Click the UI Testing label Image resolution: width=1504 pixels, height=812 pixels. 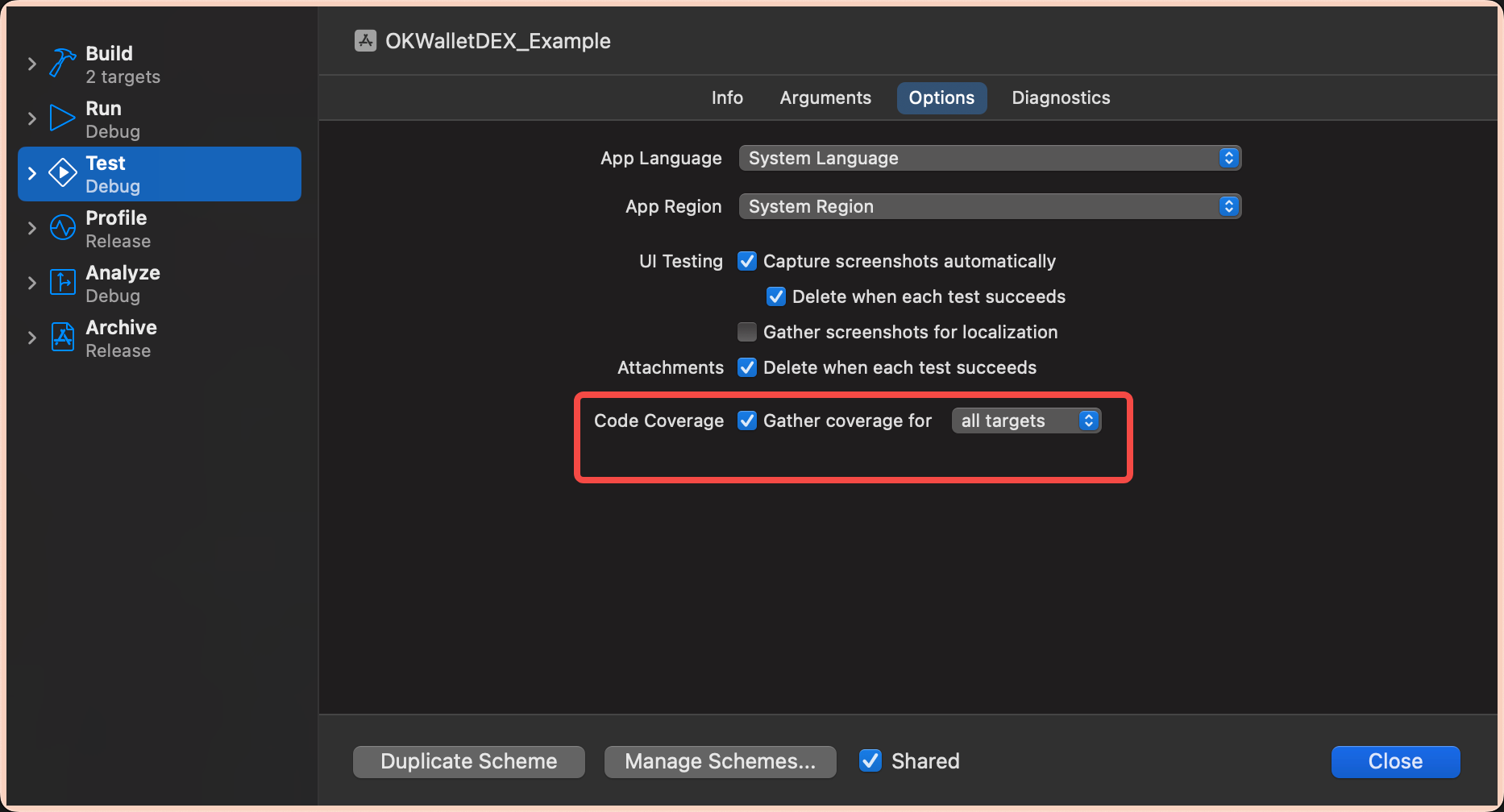[681, 261]
